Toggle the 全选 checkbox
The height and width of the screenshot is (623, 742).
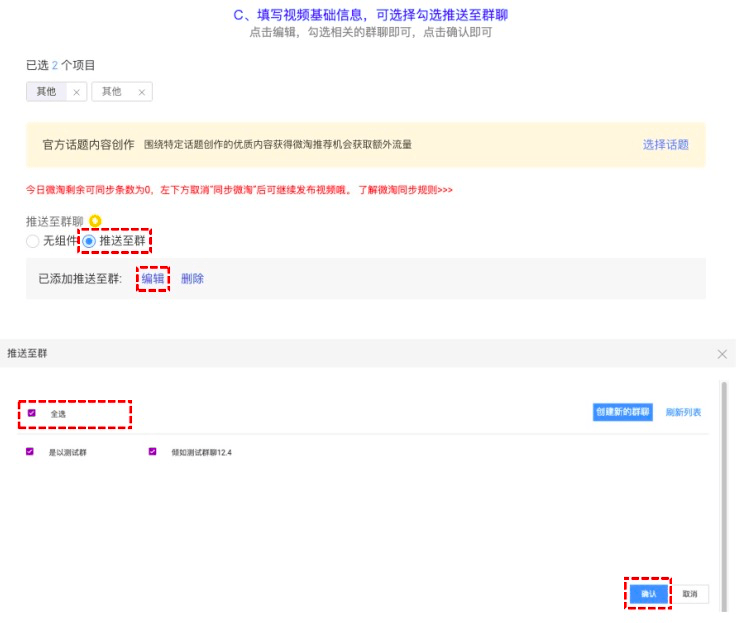[x=32, y=412]
